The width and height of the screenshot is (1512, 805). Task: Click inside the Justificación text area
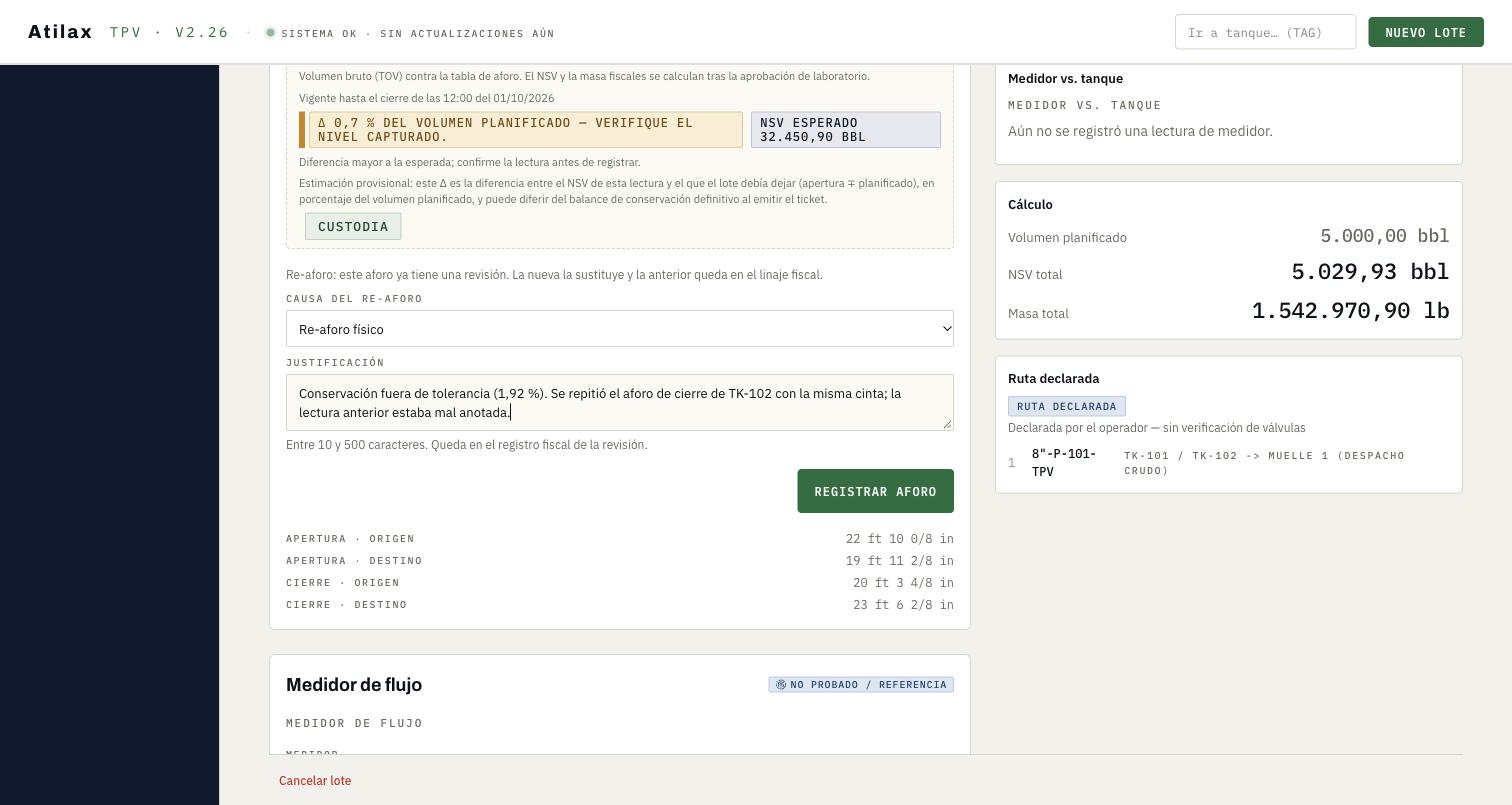pyautogui.click(x=620, y=403)
